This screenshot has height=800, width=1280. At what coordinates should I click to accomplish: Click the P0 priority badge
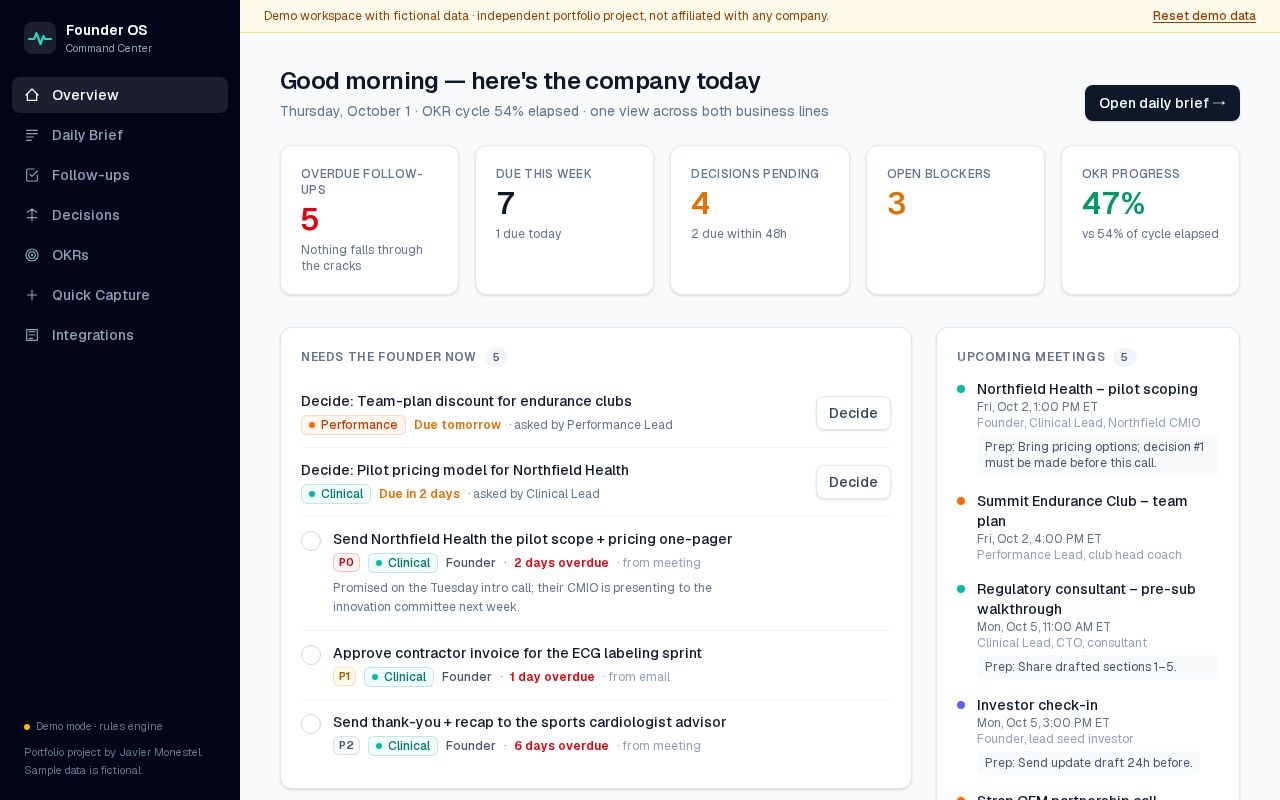tap(346, 563)
